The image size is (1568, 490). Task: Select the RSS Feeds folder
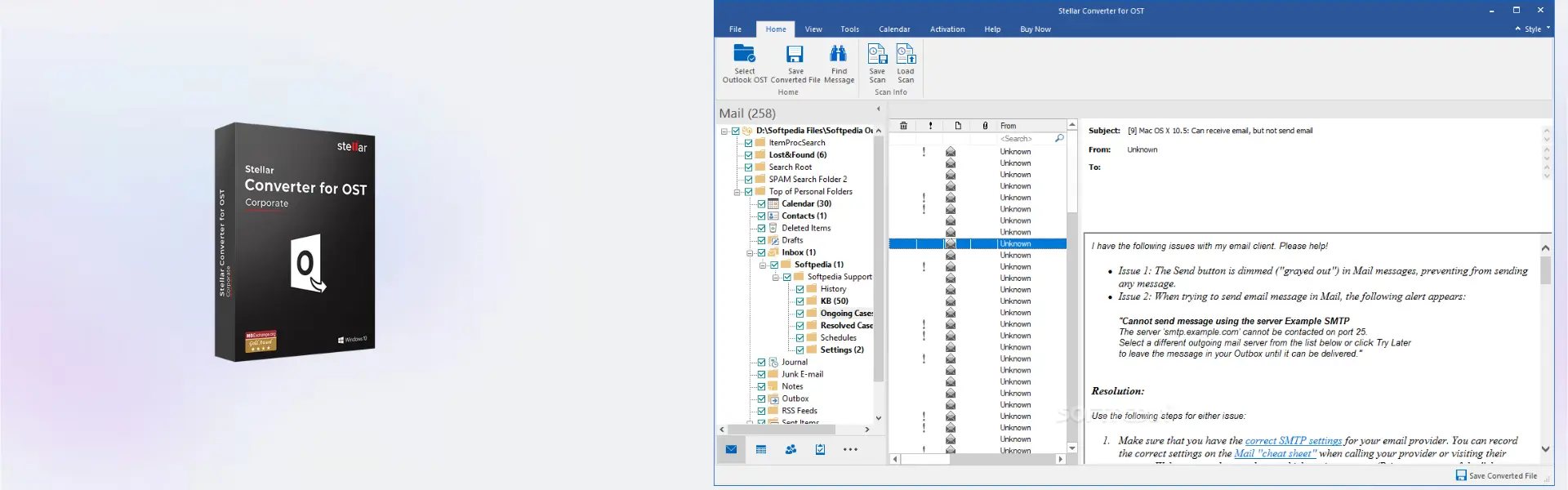[x=799, y=411]
